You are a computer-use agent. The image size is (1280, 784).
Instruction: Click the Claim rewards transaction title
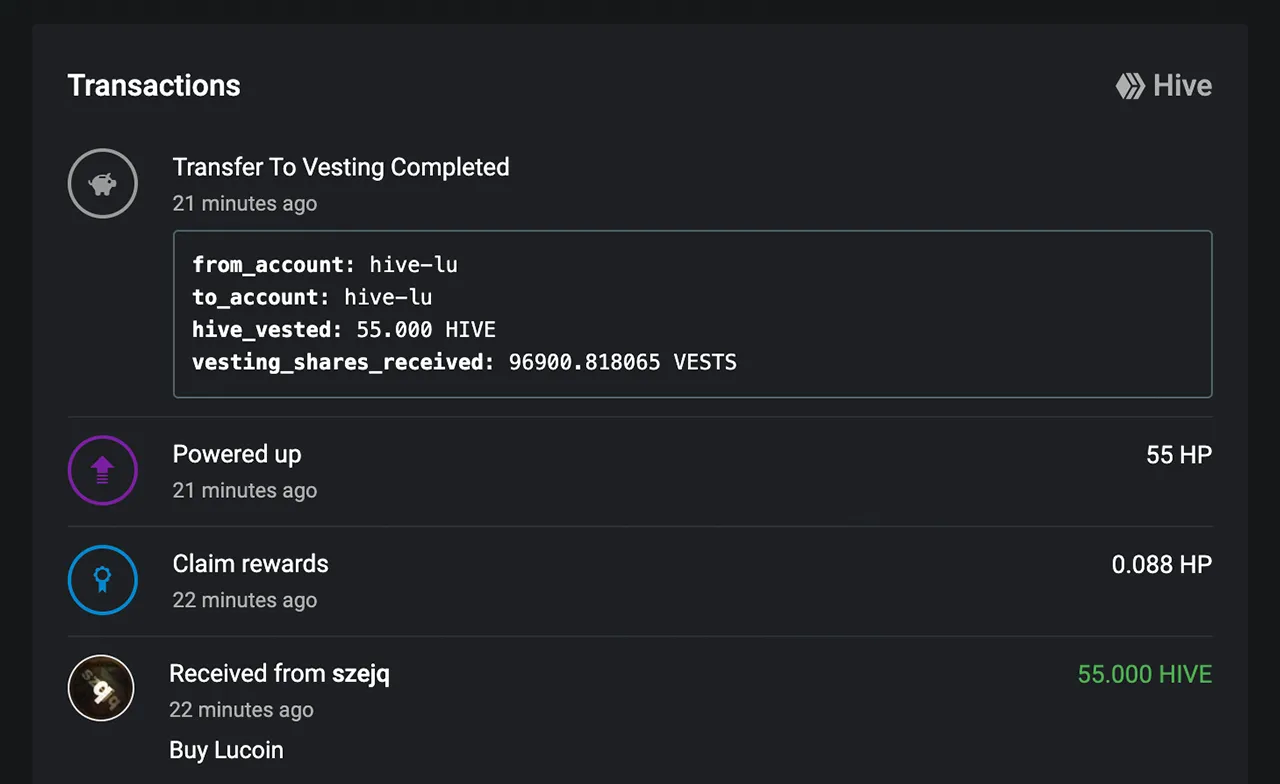point(250,564)
